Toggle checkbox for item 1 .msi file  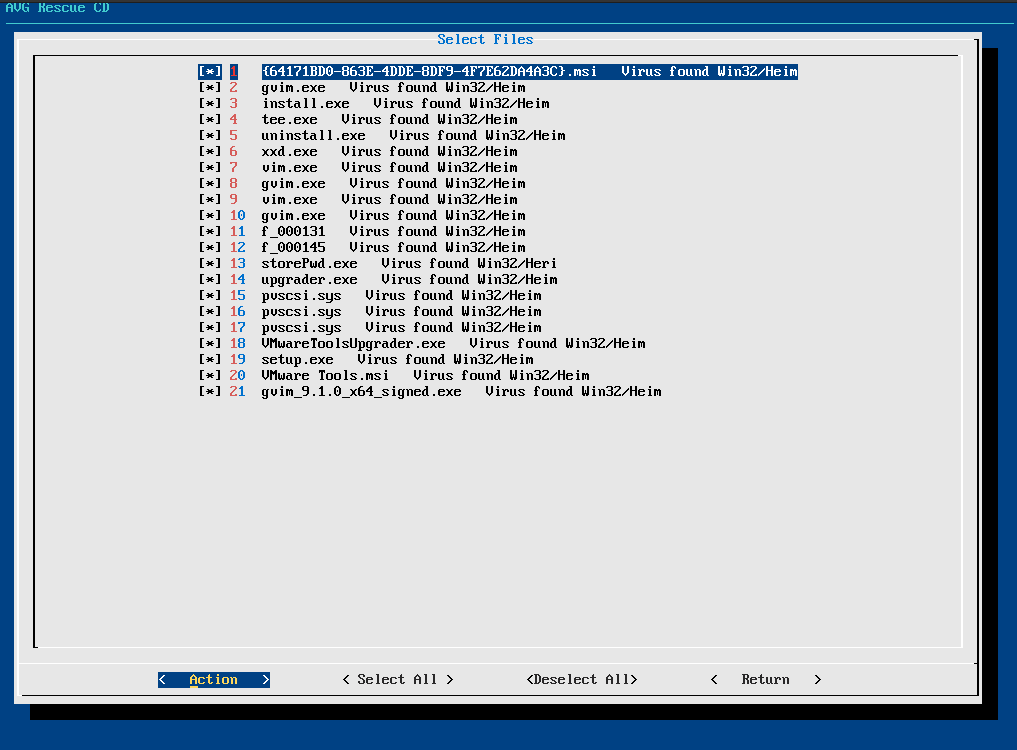coord(209,71)
